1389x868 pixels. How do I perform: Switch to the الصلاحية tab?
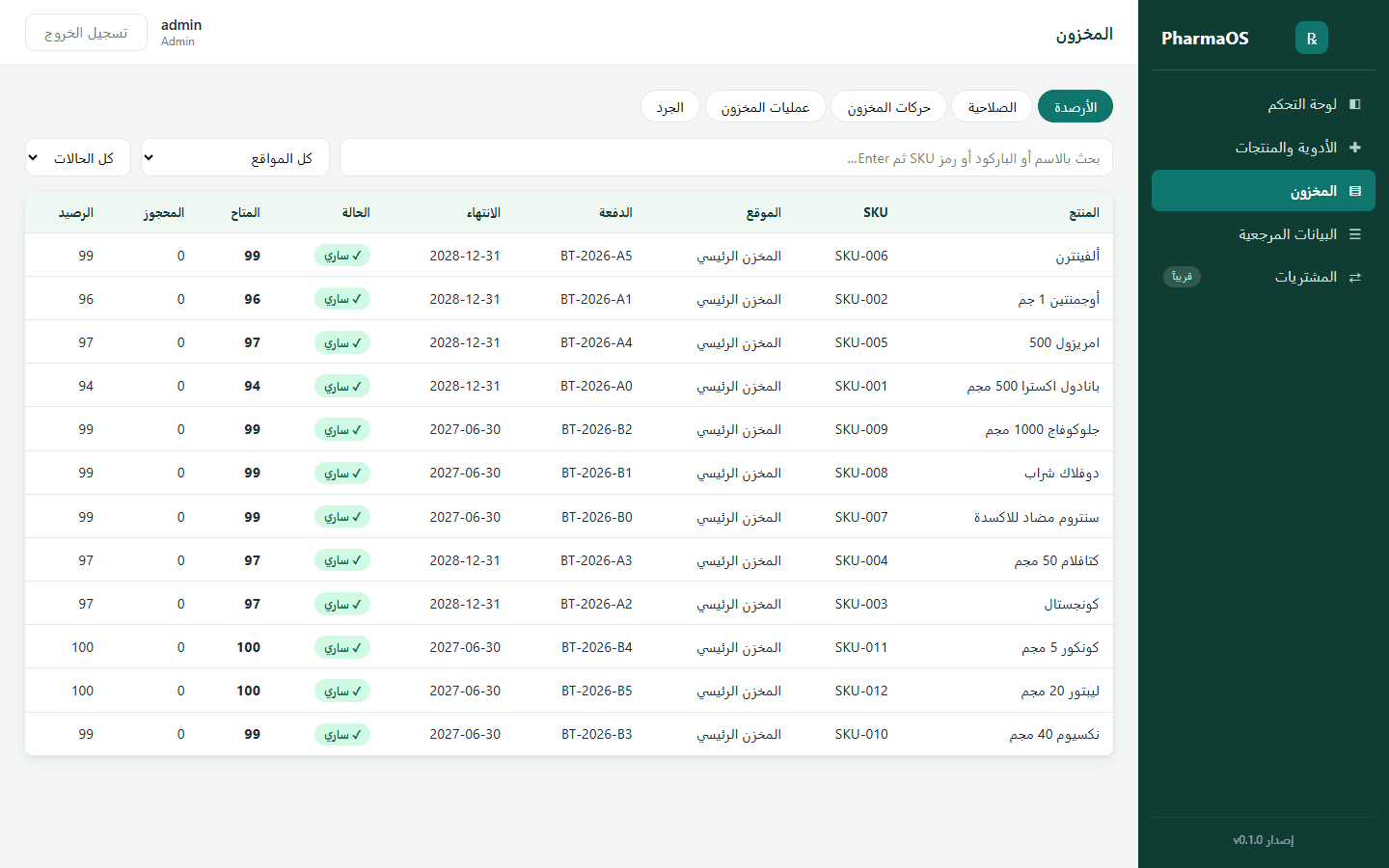point(992,107)
